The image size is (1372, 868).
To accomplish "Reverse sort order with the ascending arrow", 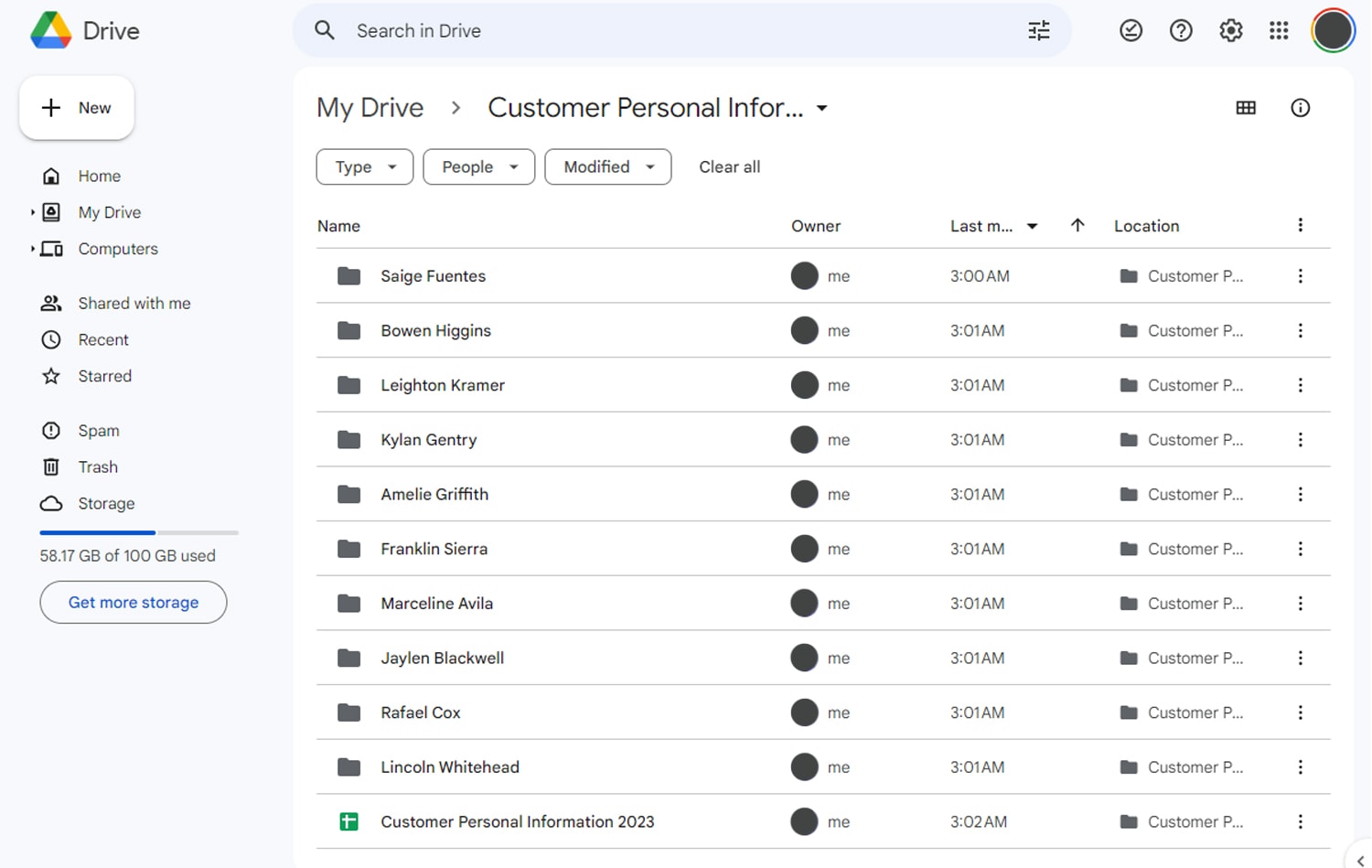I will coord(1077,225).
